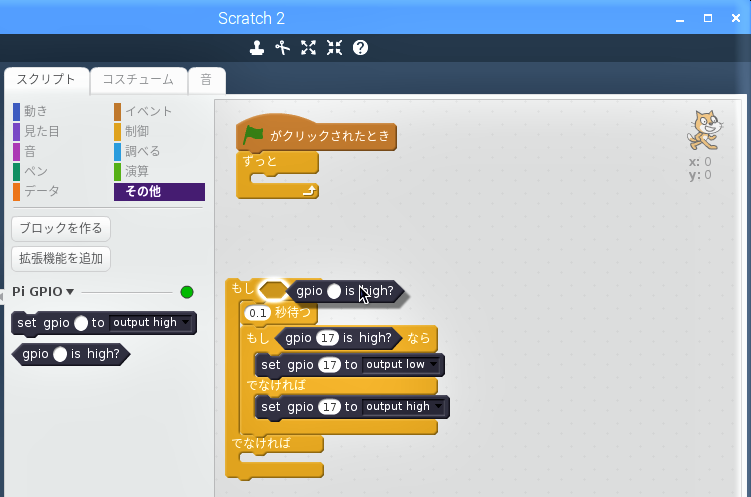Click the 拡張機能を追加 button
This screenshot has width=751, height=497.
point(61,259)
